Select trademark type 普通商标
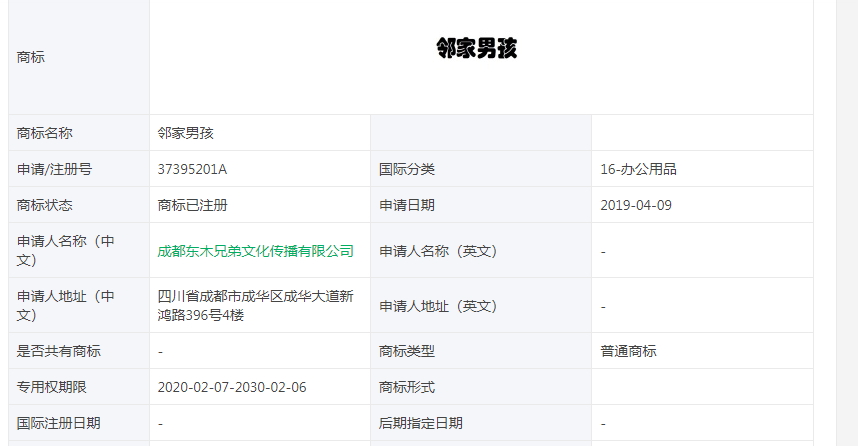 click(628, 351)
